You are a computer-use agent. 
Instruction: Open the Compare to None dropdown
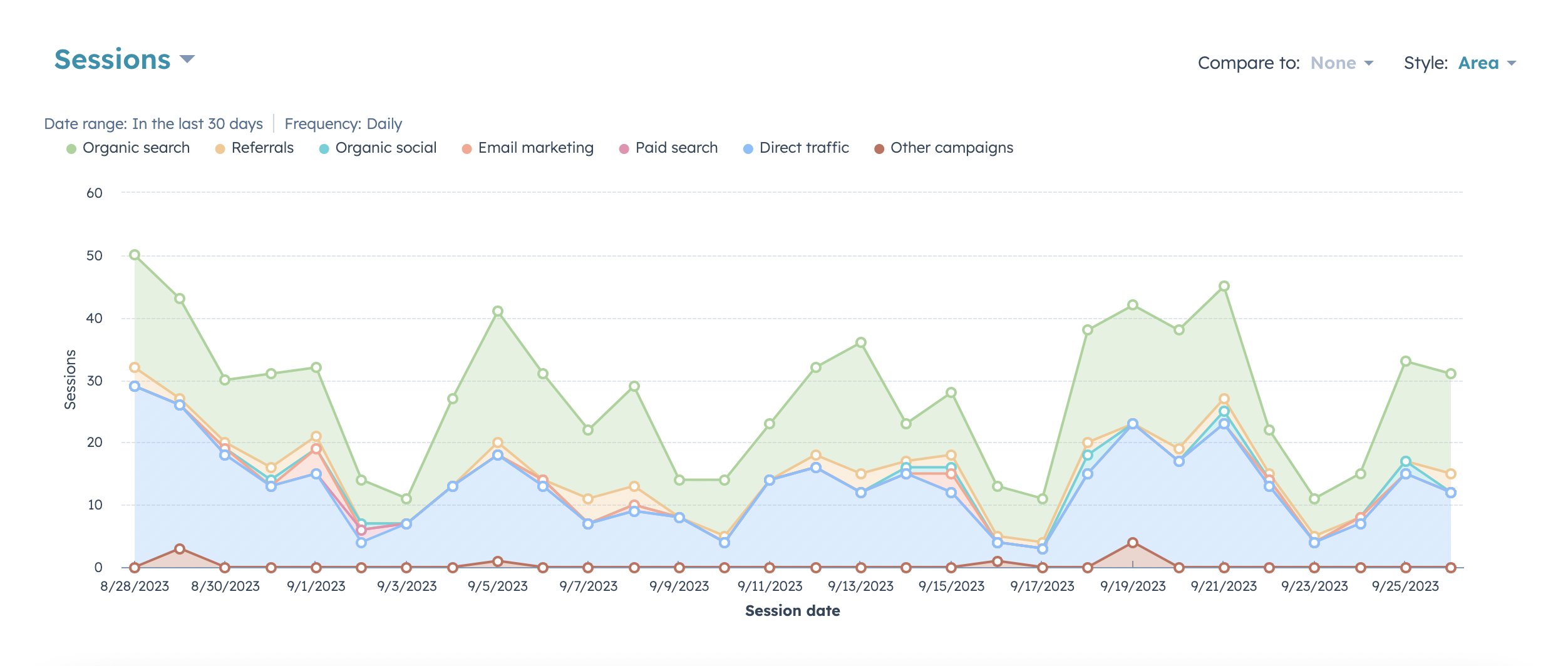(x=1341, y=63)
